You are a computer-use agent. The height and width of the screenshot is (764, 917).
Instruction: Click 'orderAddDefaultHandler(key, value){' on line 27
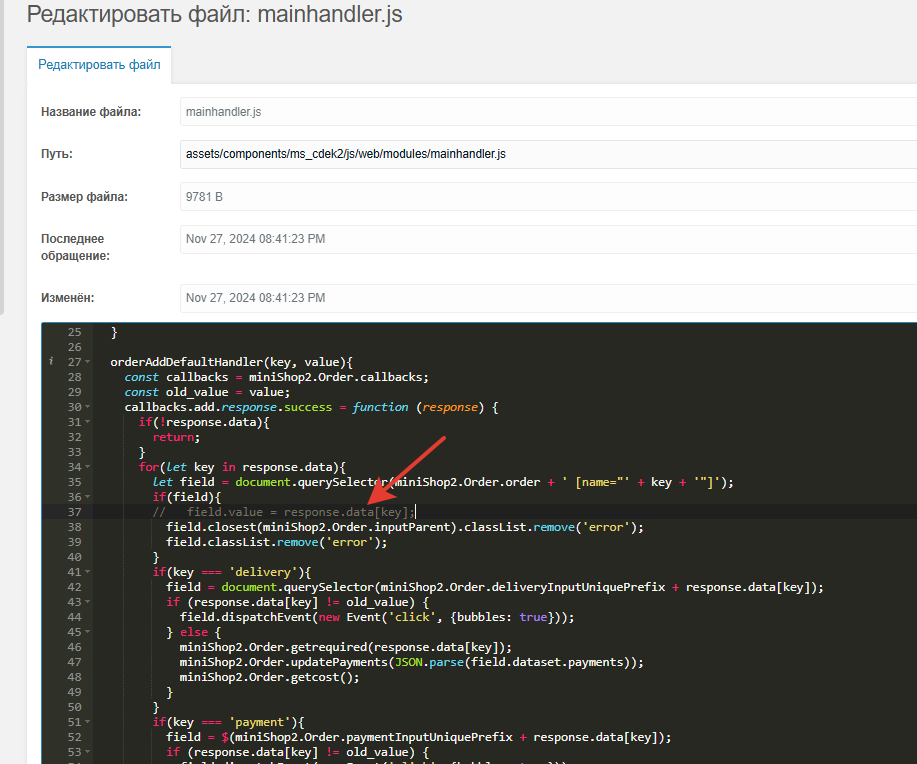coord(232,362)
